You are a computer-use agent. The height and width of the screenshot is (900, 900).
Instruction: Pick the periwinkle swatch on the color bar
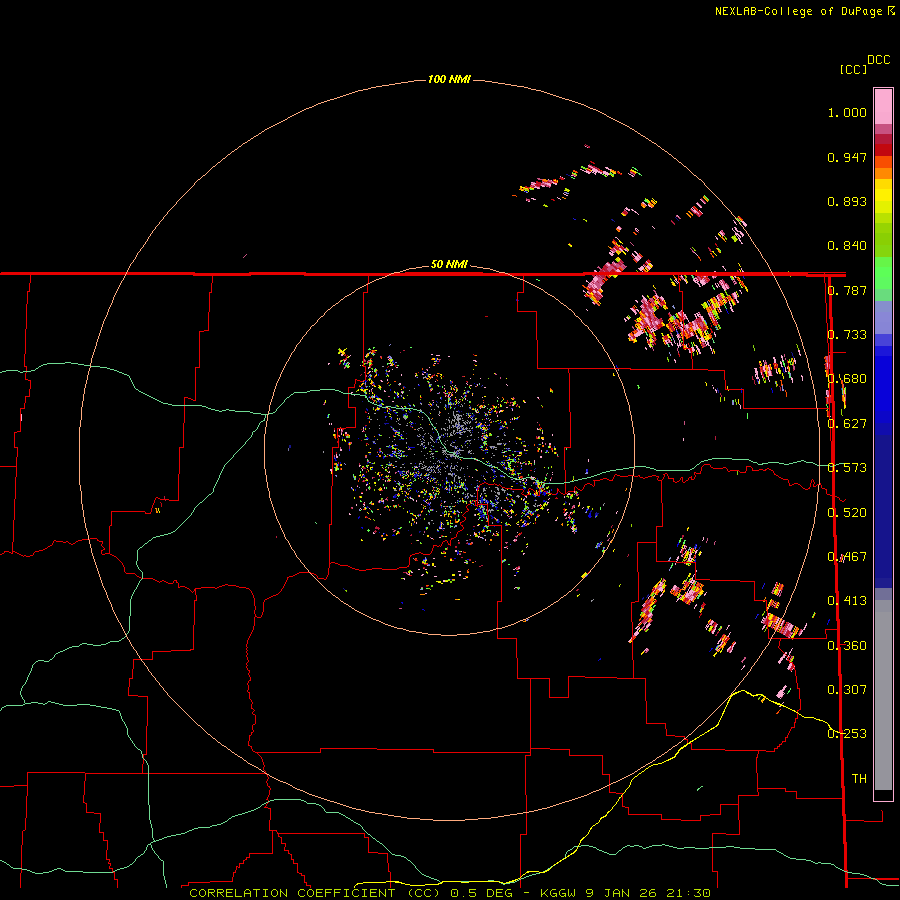(883, 317)
